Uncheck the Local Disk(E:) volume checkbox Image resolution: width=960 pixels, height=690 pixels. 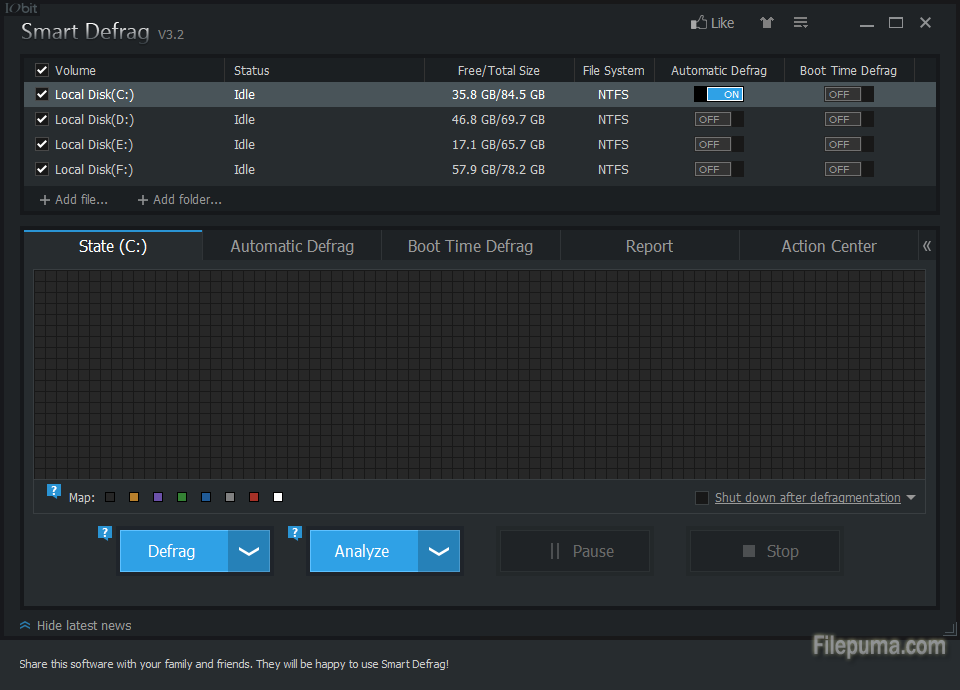click(x=42, y=145)
